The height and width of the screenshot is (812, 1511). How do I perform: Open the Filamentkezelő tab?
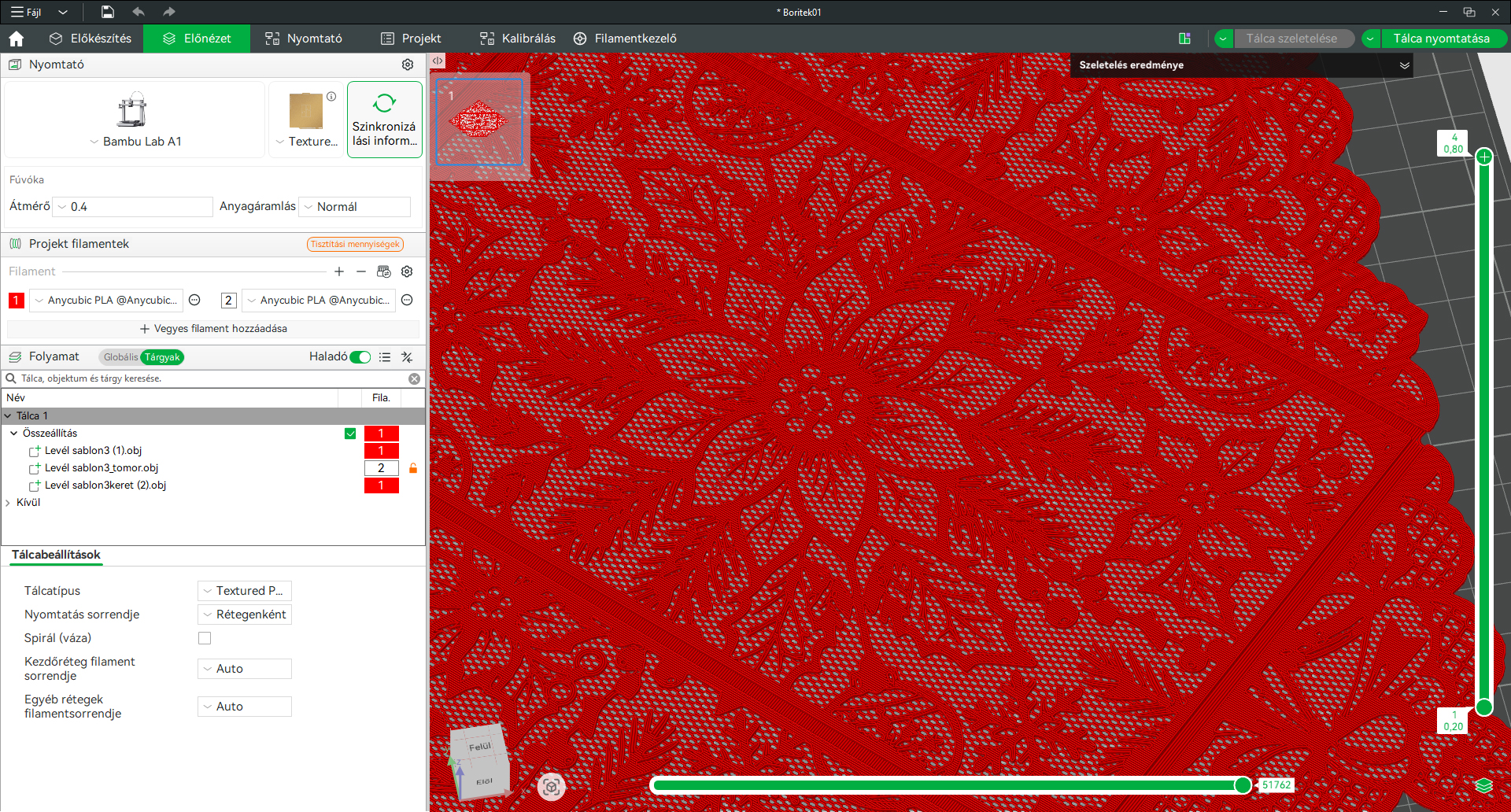click(x=625, y=39)
